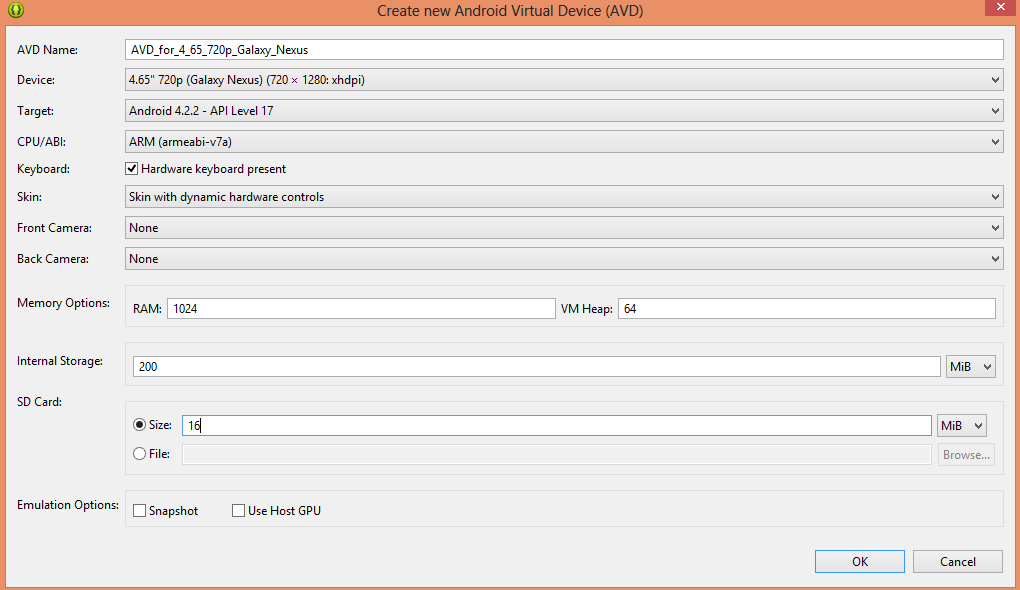Select the SD Card File radio button
The height and width of the screenshot is (590, 1020).
[x=139, y=454]
